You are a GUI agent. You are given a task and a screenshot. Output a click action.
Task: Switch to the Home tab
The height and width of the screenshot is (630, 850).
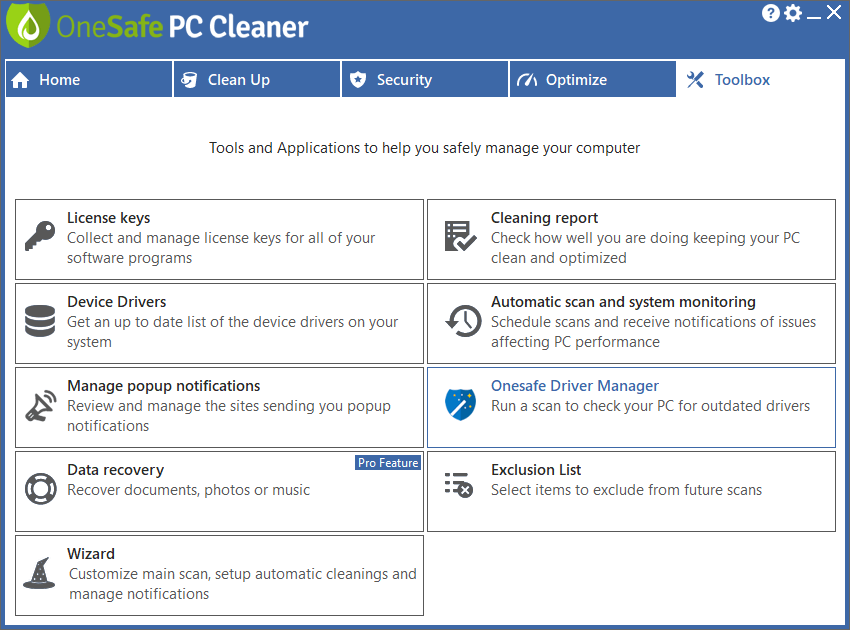89,79
